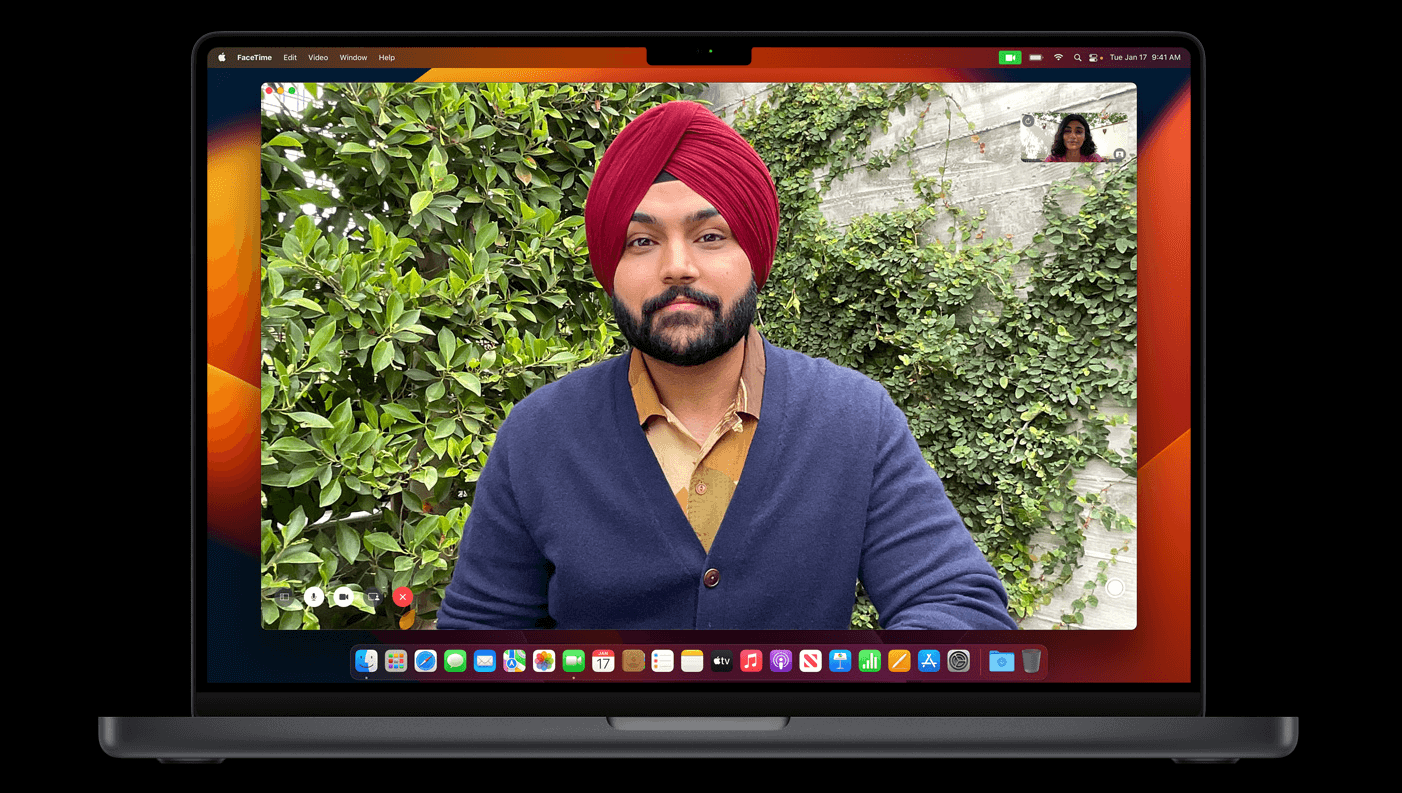Select the self-view video thumbnail
Screen dimensions: 1402x793
pos(1074,138)
